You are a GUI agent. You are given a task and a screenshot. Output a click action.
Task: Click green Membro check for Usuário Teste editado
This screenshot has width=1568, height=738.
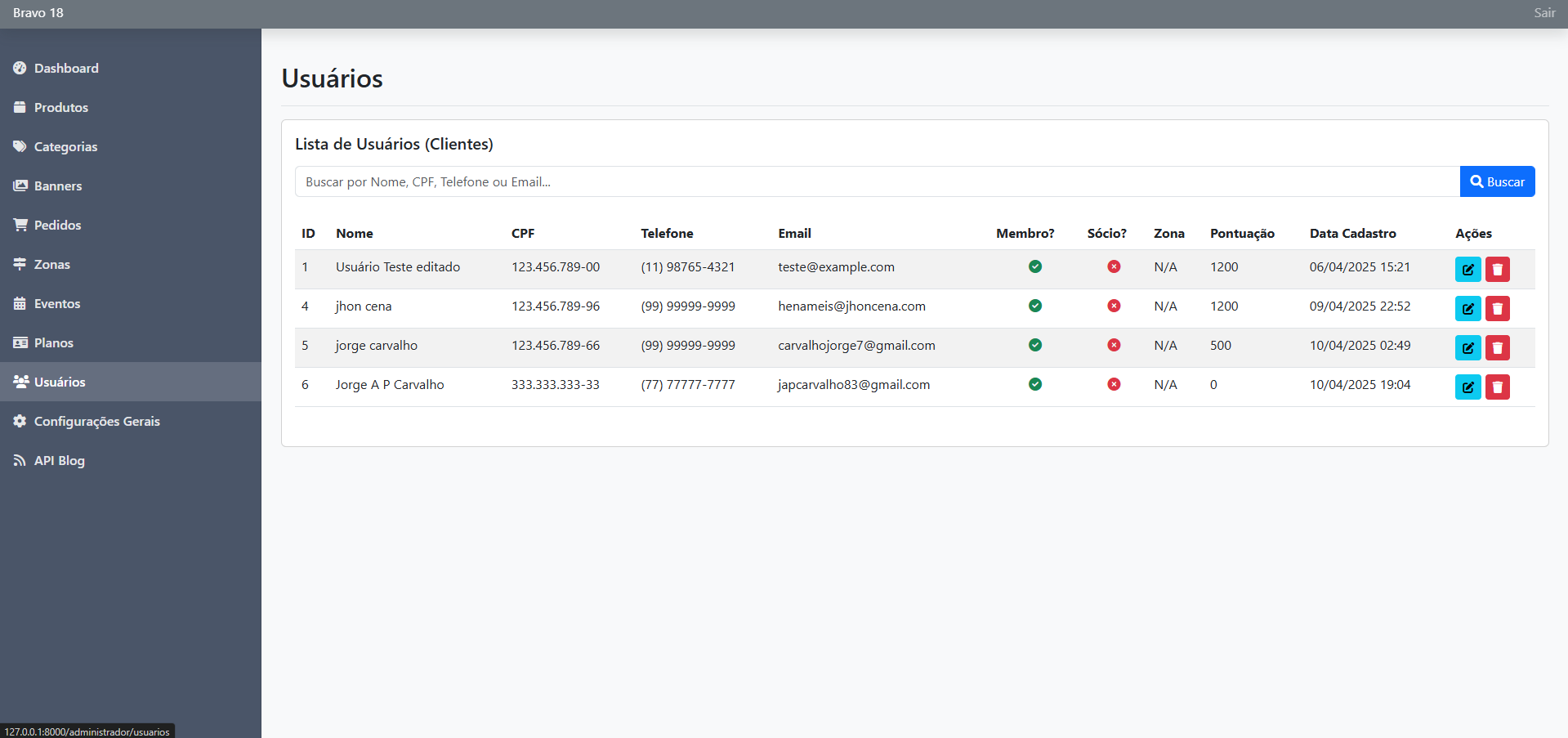(x=1035, y=266)
